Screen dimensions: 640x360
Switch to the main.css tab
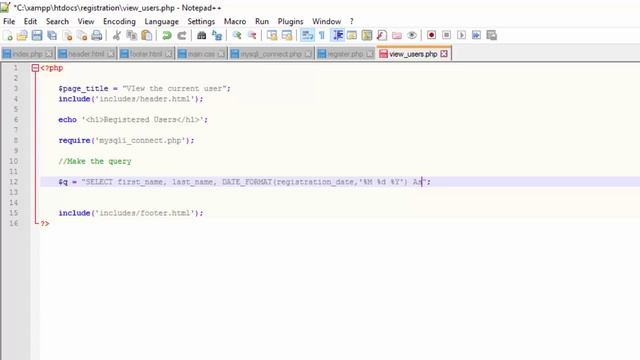tap(201, 54)
